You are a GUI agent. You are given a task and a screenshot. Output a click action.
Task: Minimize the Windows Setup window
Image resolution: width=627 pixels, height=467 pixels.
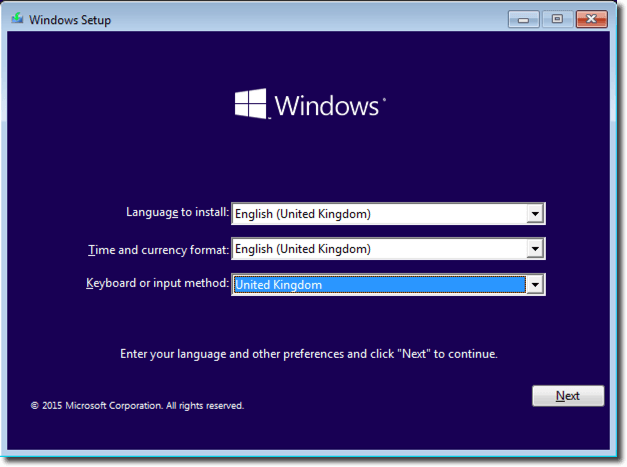pos(523,20)
